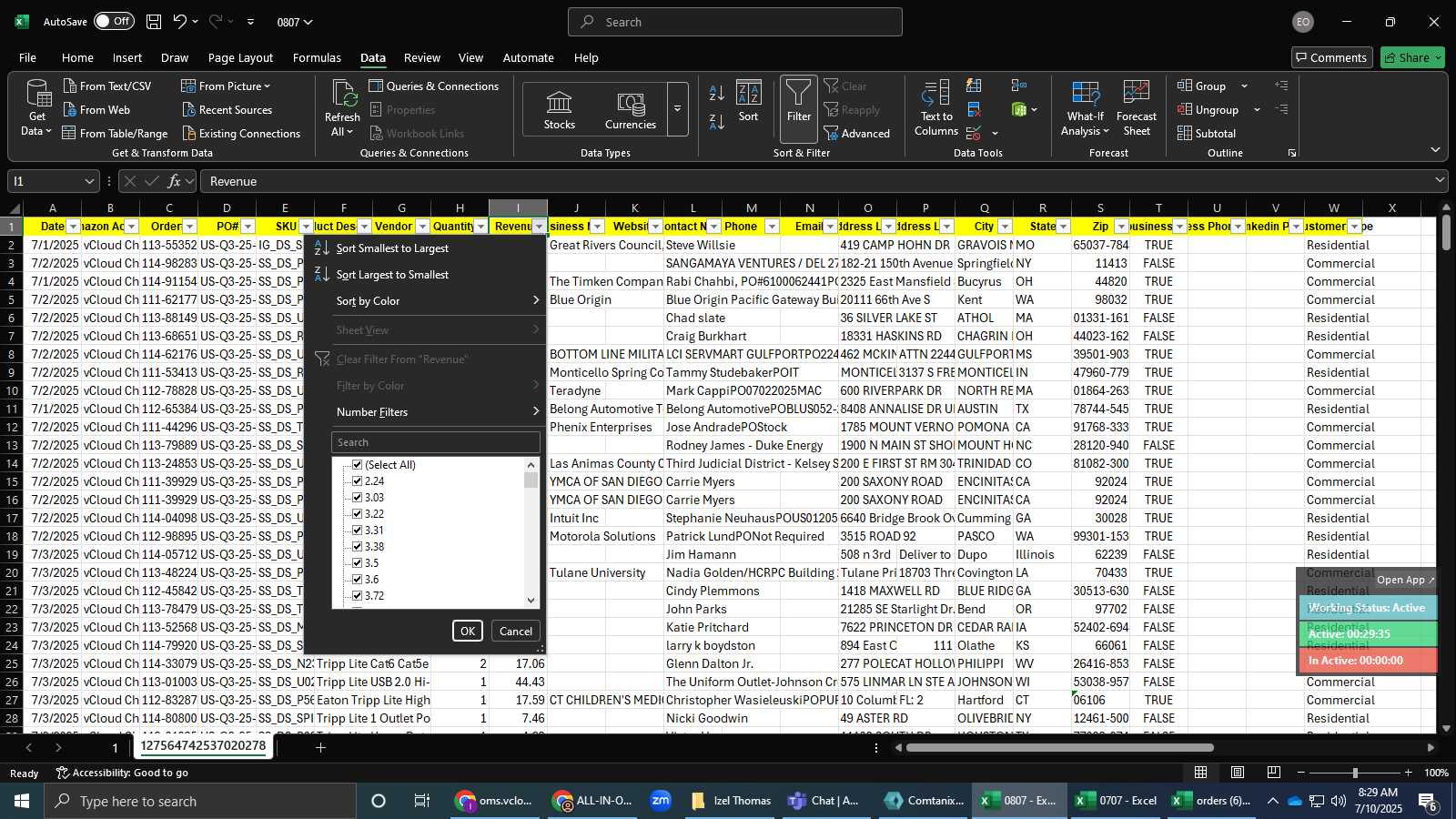This screenshot has width=1456, height=819.
Task: Open the Vendor column filter dropdown
Action: click(x=422, y=227)
